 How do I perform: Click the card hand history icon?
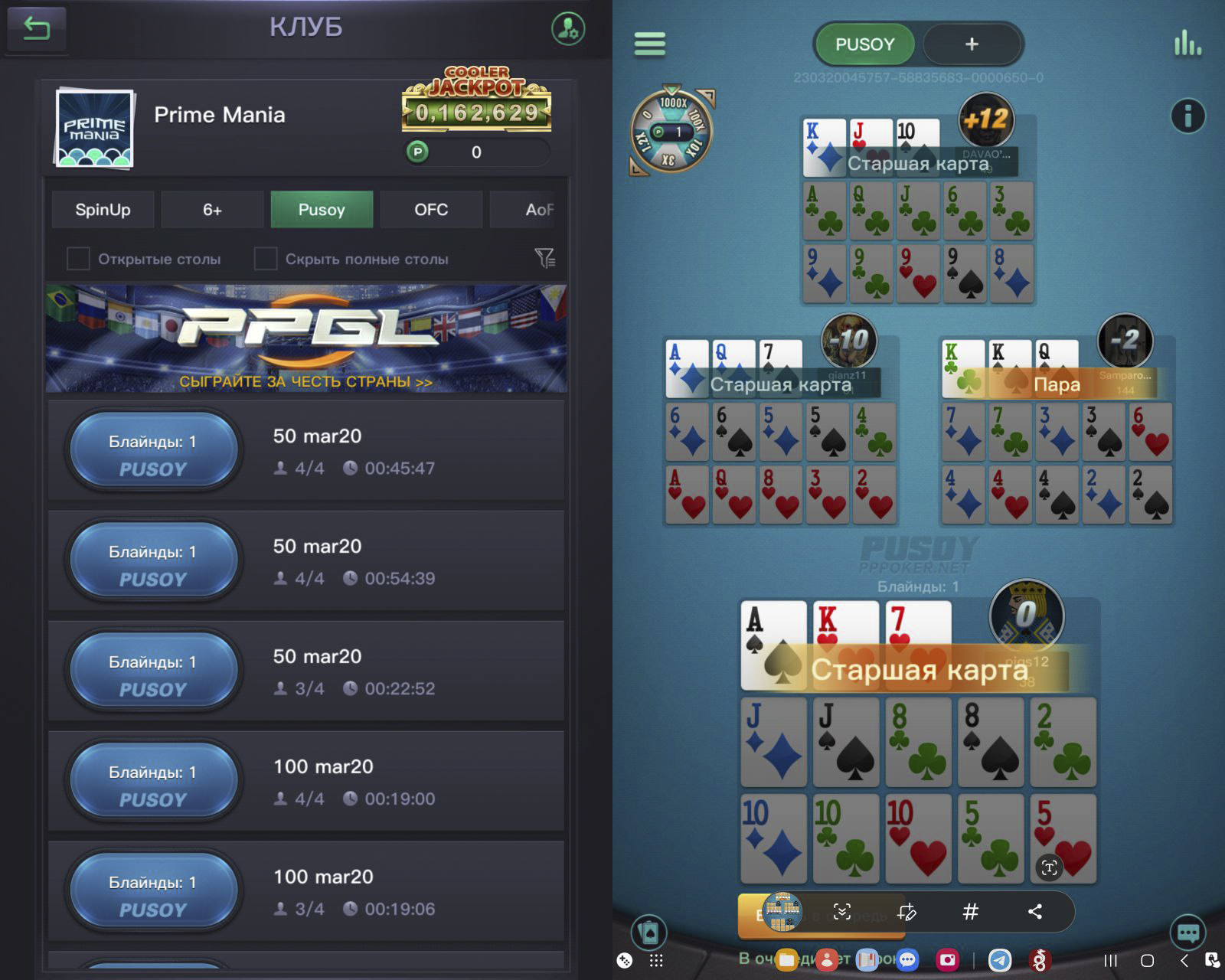coord(648,933)
